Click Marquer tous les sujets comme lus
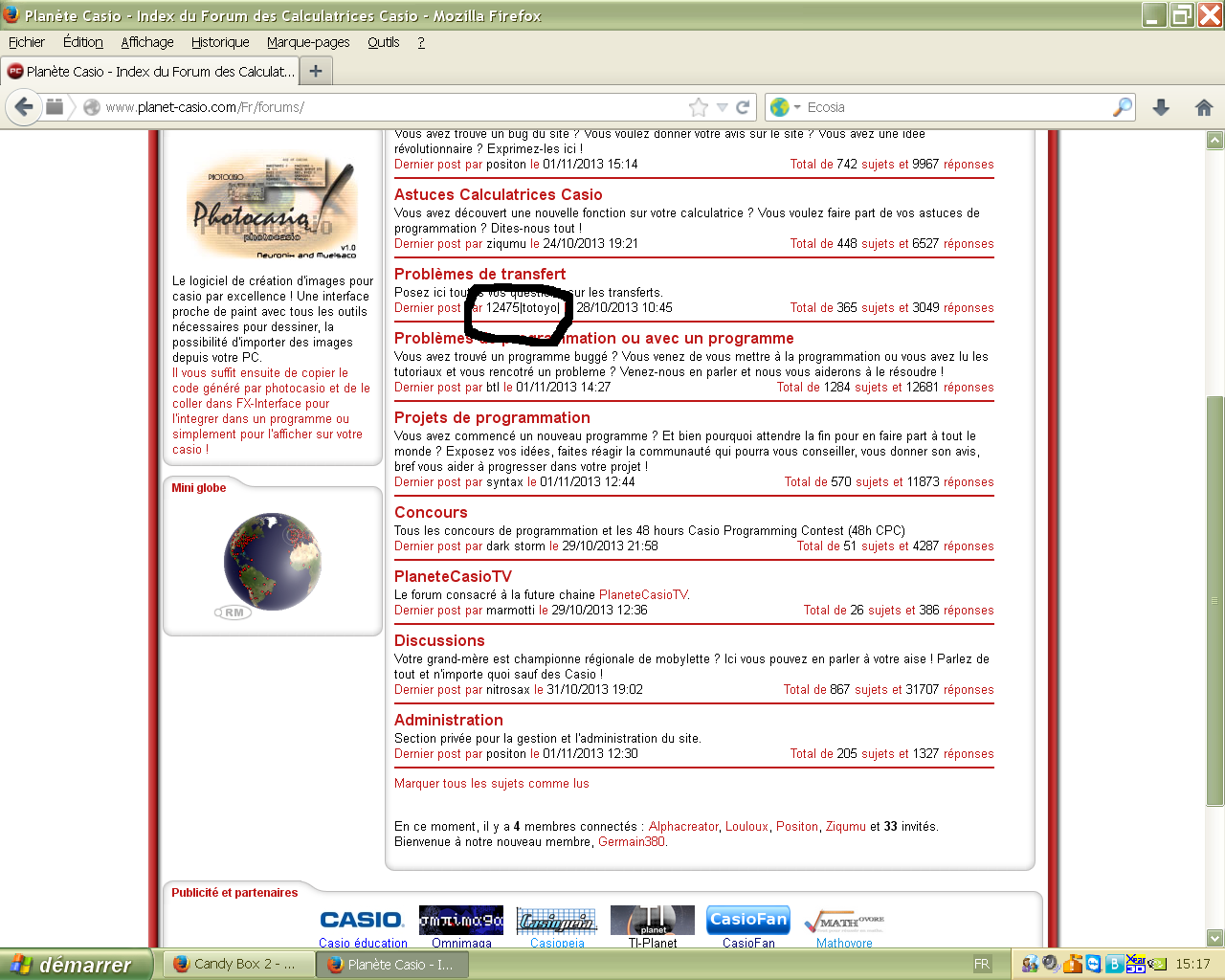1225x980 pixels. coord(492,783)
